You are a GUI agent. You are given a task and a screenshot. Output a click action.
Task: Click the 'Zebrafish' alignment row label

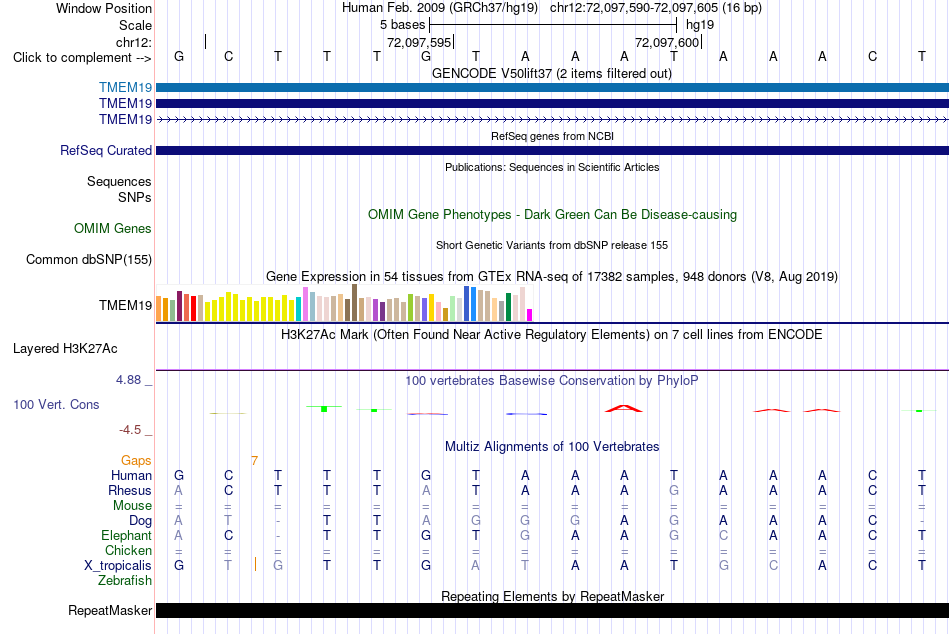click(x=125, y=581)
